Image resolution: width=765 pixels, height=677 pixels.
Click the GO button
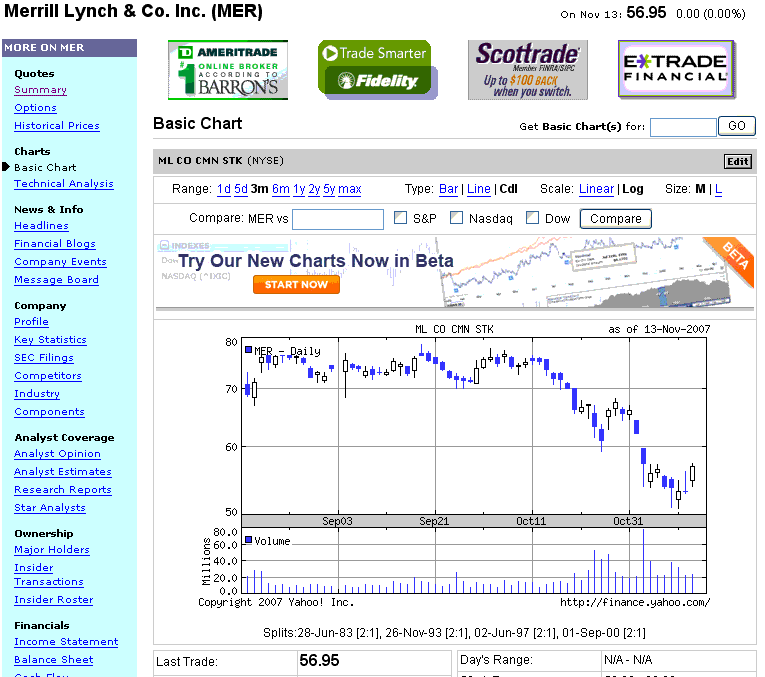(737, 126)
